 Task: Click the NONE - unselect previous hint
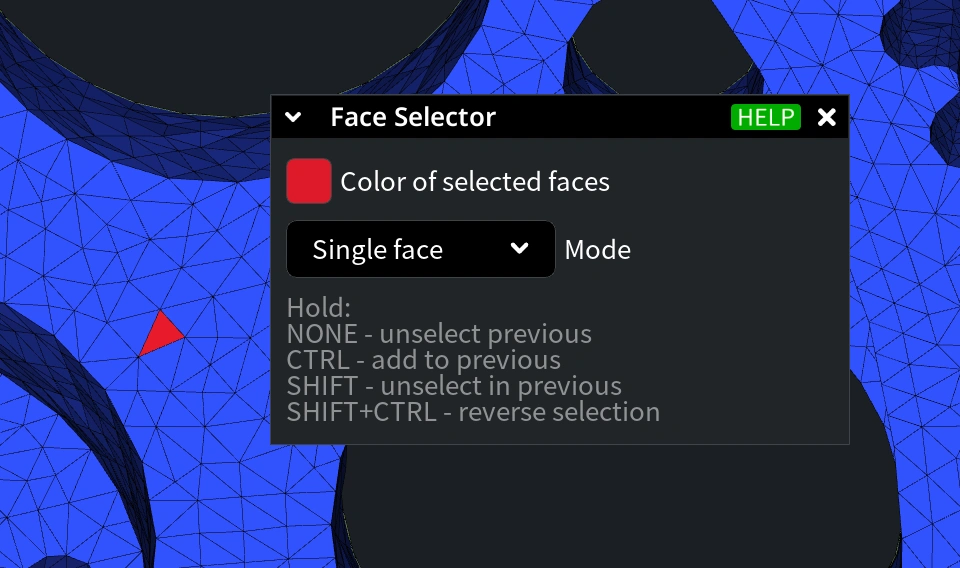tap(439, 334)
